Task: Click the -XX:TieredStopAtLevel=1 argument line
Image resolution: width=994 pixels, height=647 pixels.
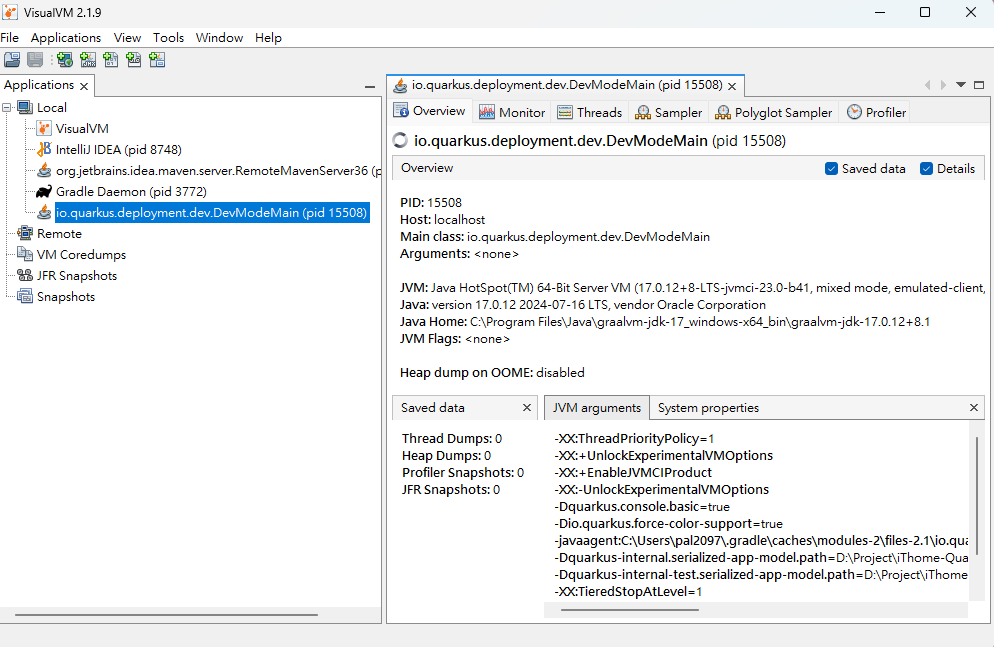Action: (628, 591)
